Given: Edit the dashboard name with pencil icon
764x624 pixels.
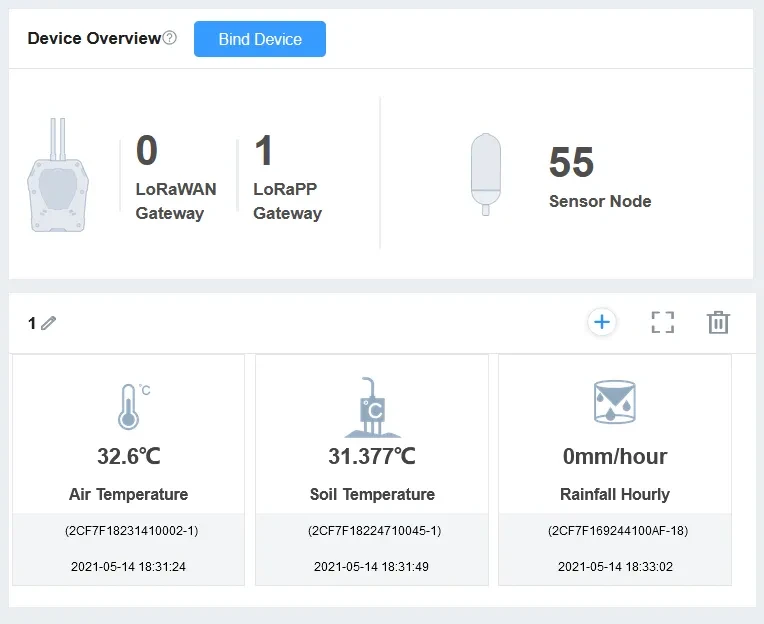Looking at the screenshot, I should pyautogui.click(x=49, y=323).
